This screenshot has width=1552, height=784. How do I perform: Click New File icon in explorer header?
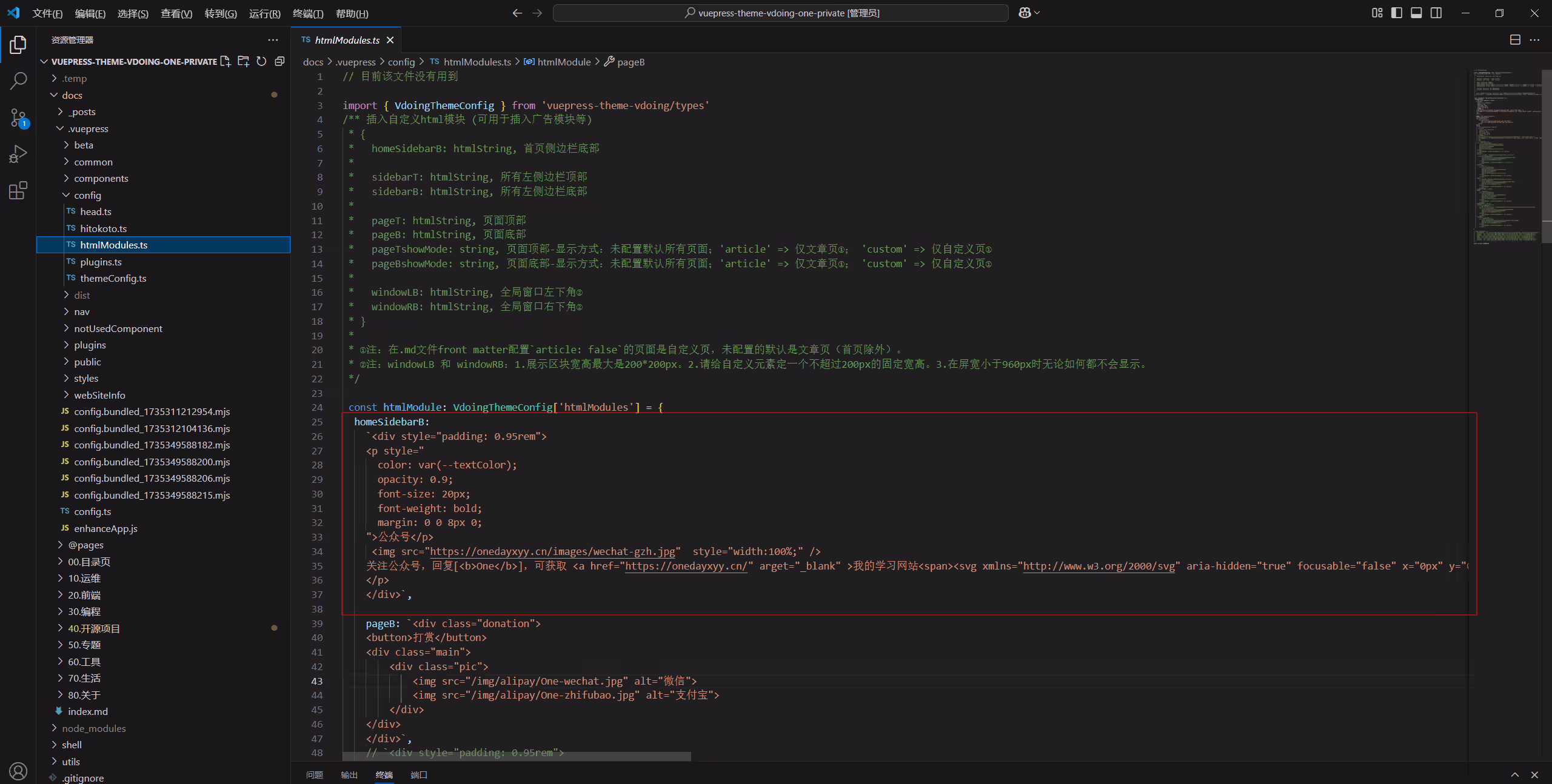226,61
